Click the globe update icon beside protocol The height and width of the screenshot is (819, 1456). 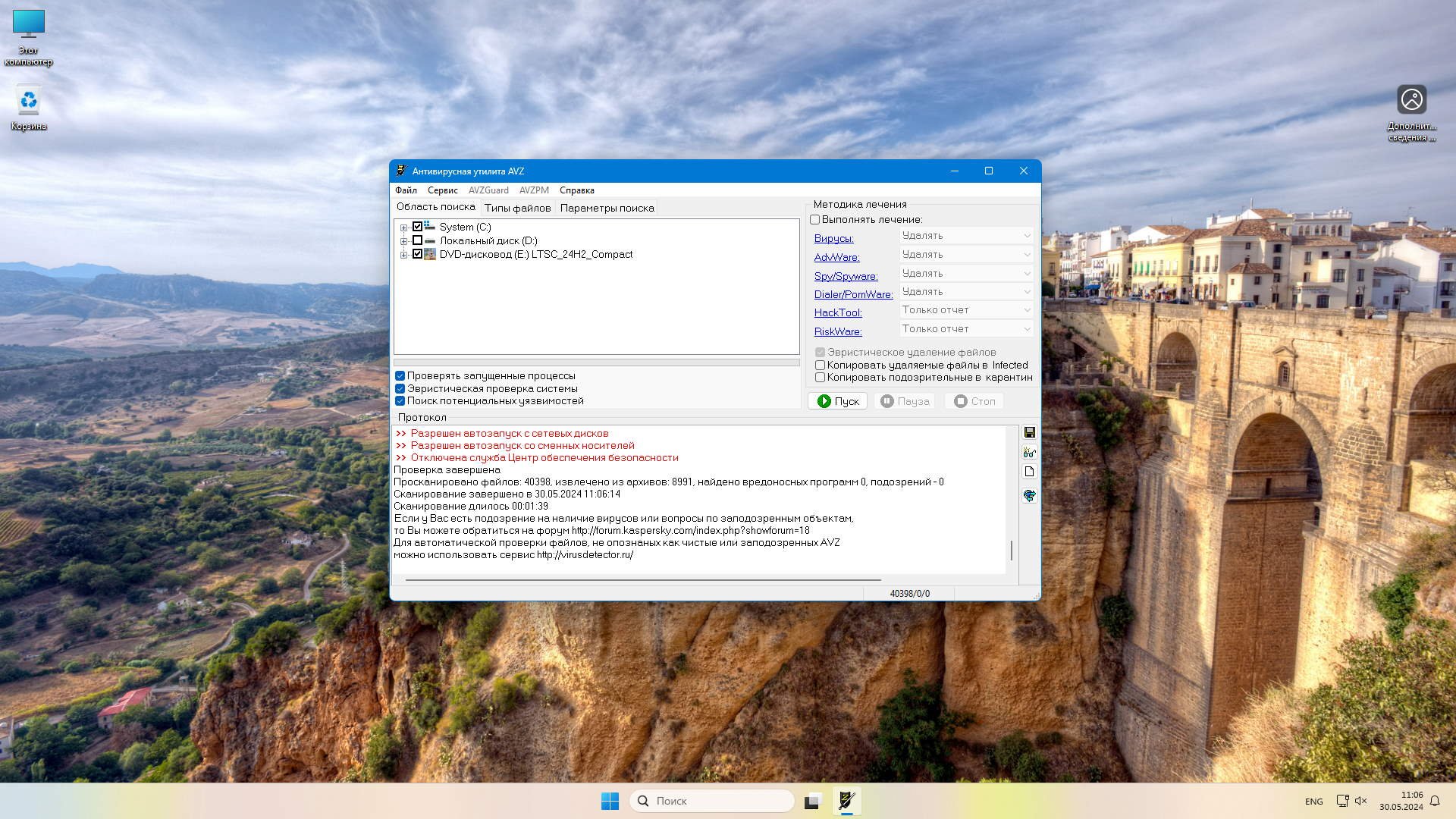[x=1029, y=495]
